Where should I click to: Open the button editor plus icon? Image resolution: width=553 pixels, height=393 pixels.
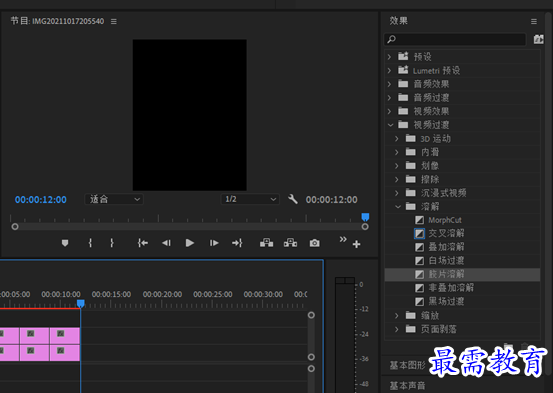[x=356, y=244]
